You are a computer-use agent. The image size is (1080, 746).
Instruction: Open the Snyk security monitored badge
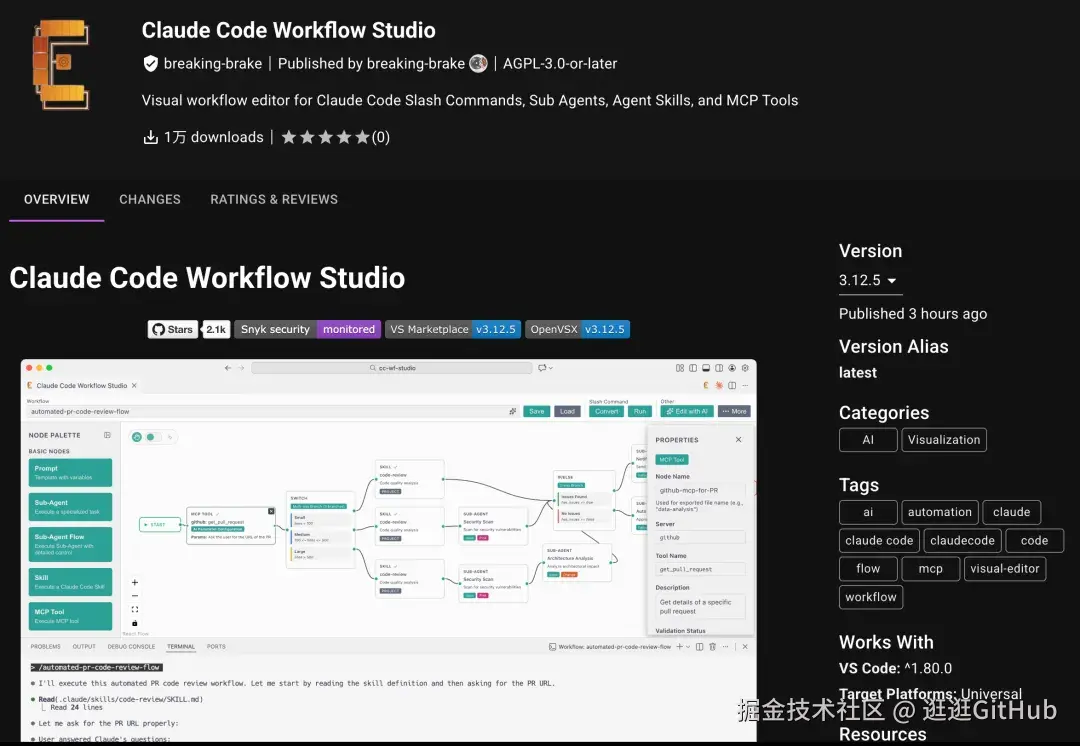(x=308, y=329)
